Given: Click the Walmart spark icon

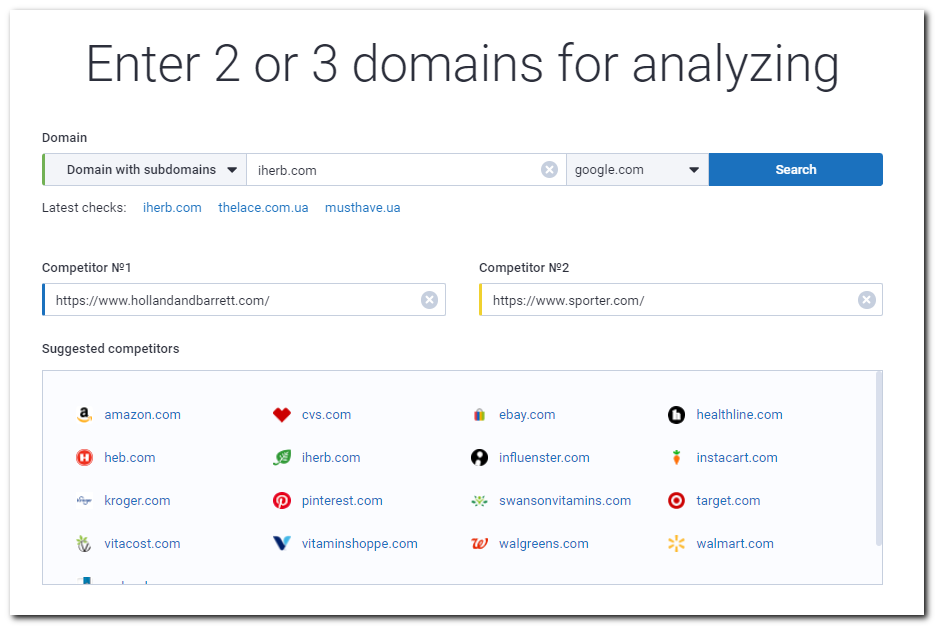Looking at the screenshot, I should click(x=676, y=543).
